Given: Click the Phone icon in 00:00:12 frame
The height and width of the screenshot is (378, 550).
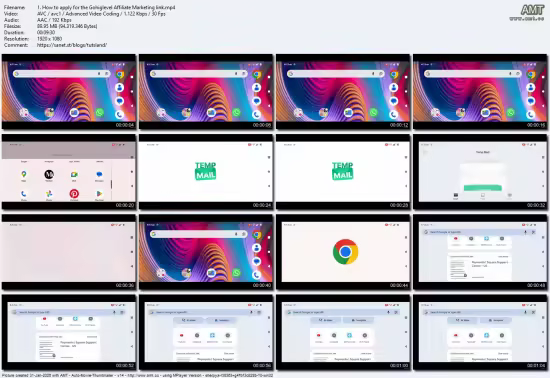Looking at the screenshot, I should (x=393, y=114).
